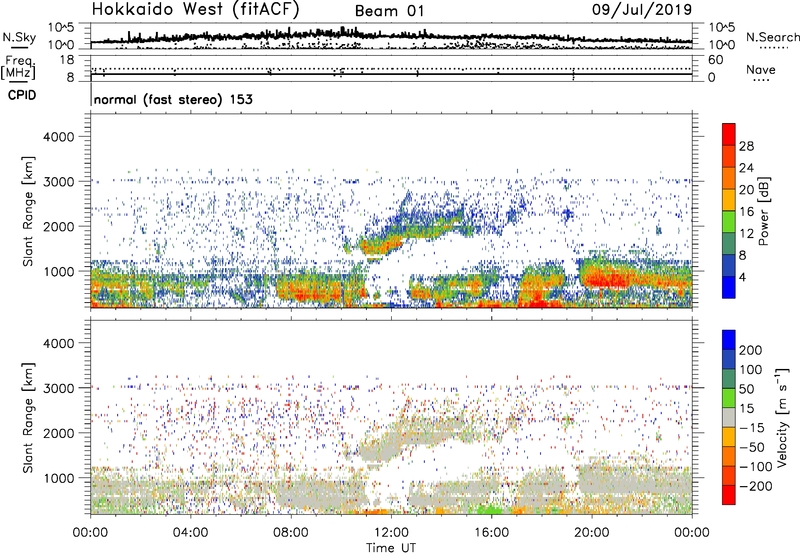Click Power color bar segment between 4 and 8
The width and height of the screenshot is (800, 554).
[x=729, y=266]
